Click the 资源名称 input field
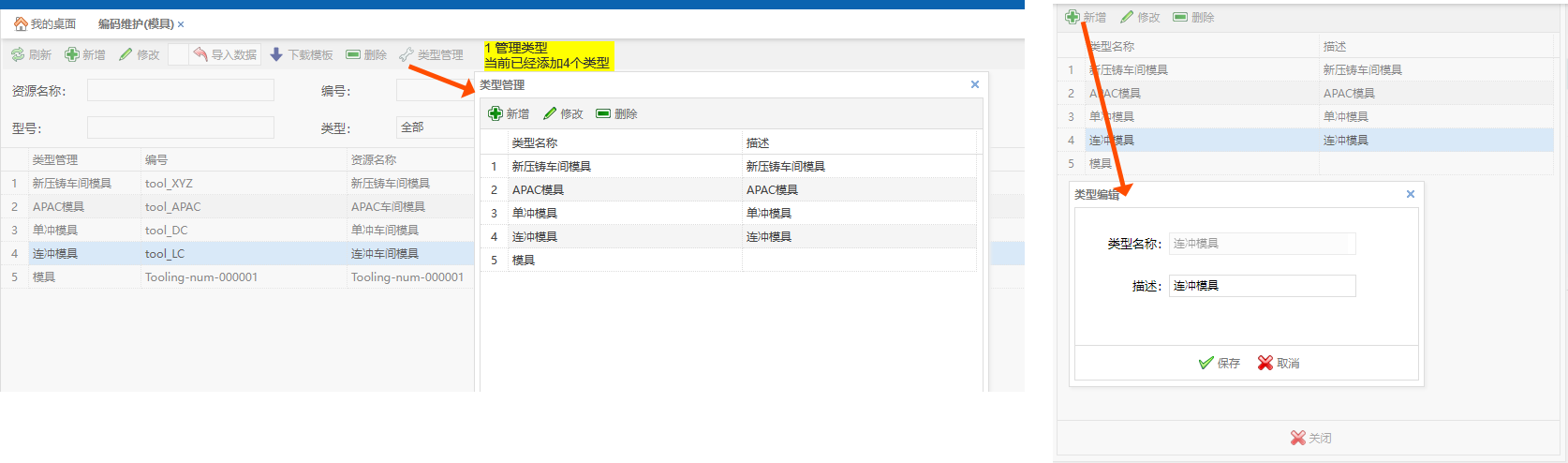 click(x=181, y=91)
